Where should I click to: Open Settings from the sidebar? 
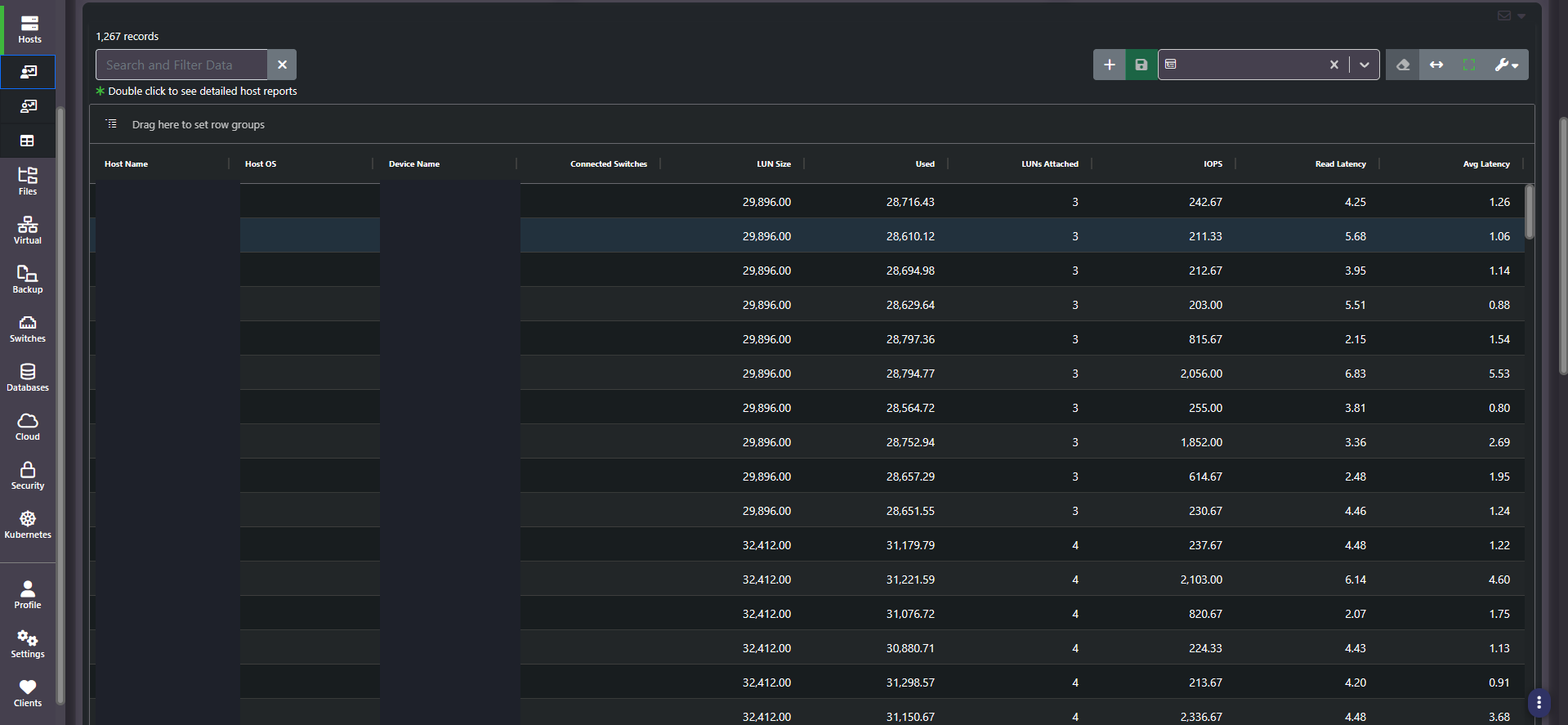pyautogui.click(x=28, y=643)
